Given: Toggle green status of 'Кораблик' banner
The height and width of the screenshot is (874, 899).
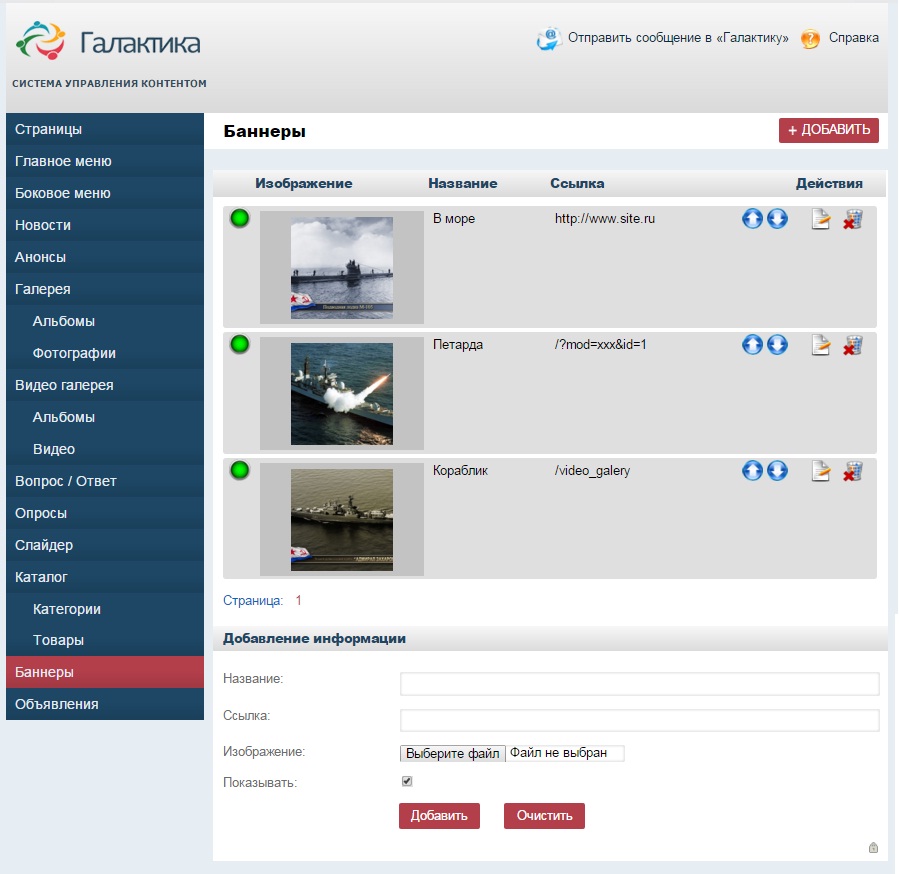Looking at the screenshot, I should coord(240,470).
